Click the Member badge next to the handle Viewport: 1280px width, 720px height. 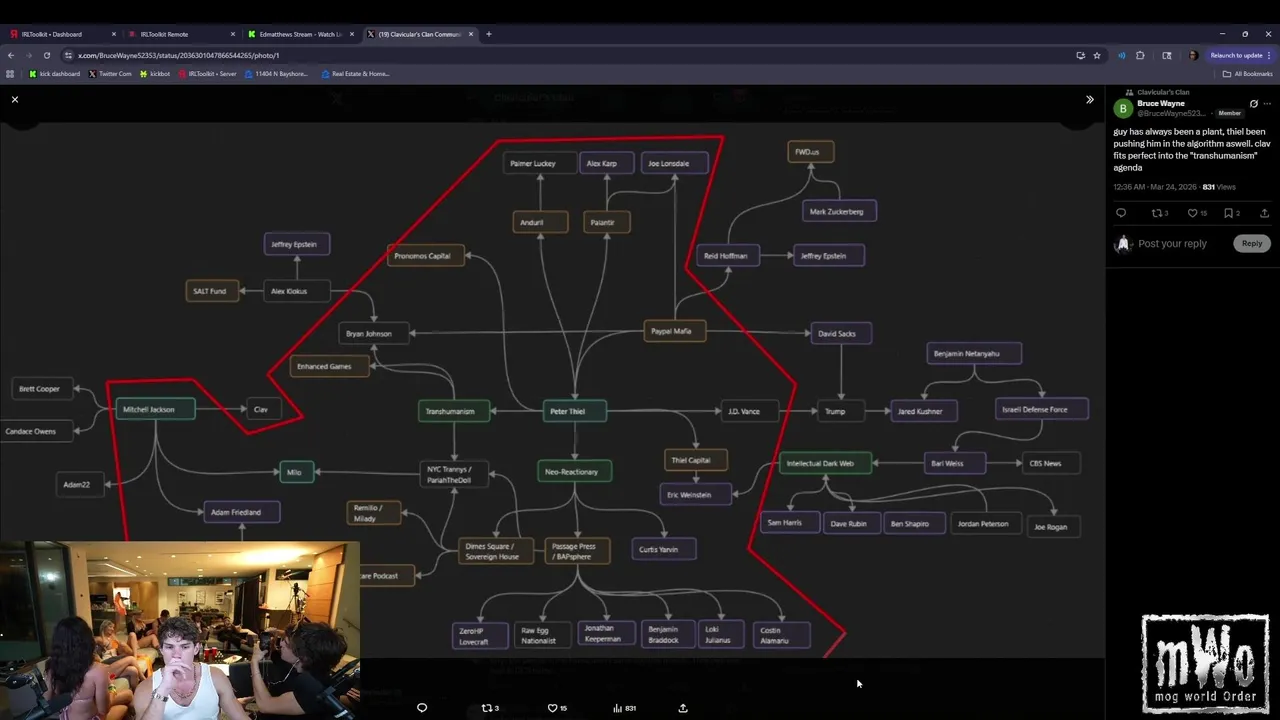click(1229, 113)
